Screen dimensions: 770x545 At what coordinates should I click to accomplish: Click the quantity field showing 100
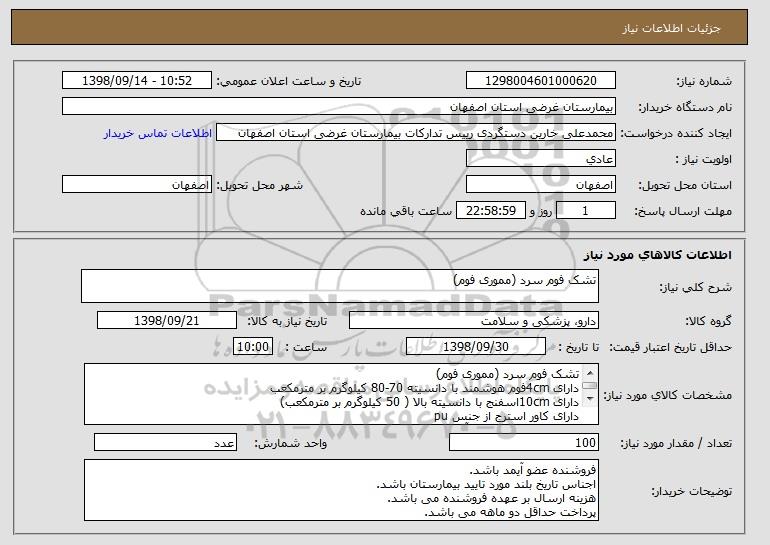point(524,442)
